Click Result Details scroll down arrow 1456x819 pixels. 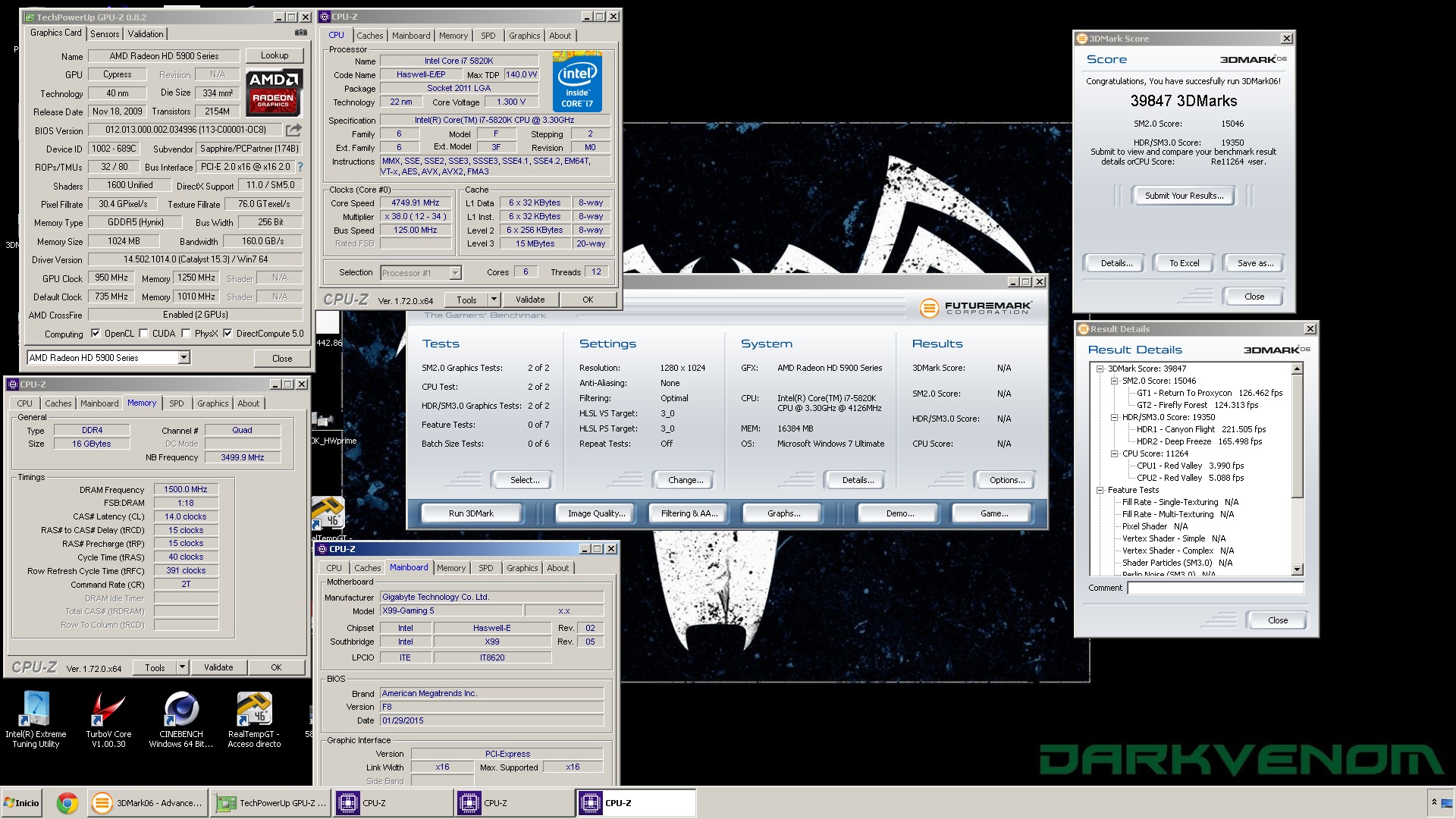1297,570
